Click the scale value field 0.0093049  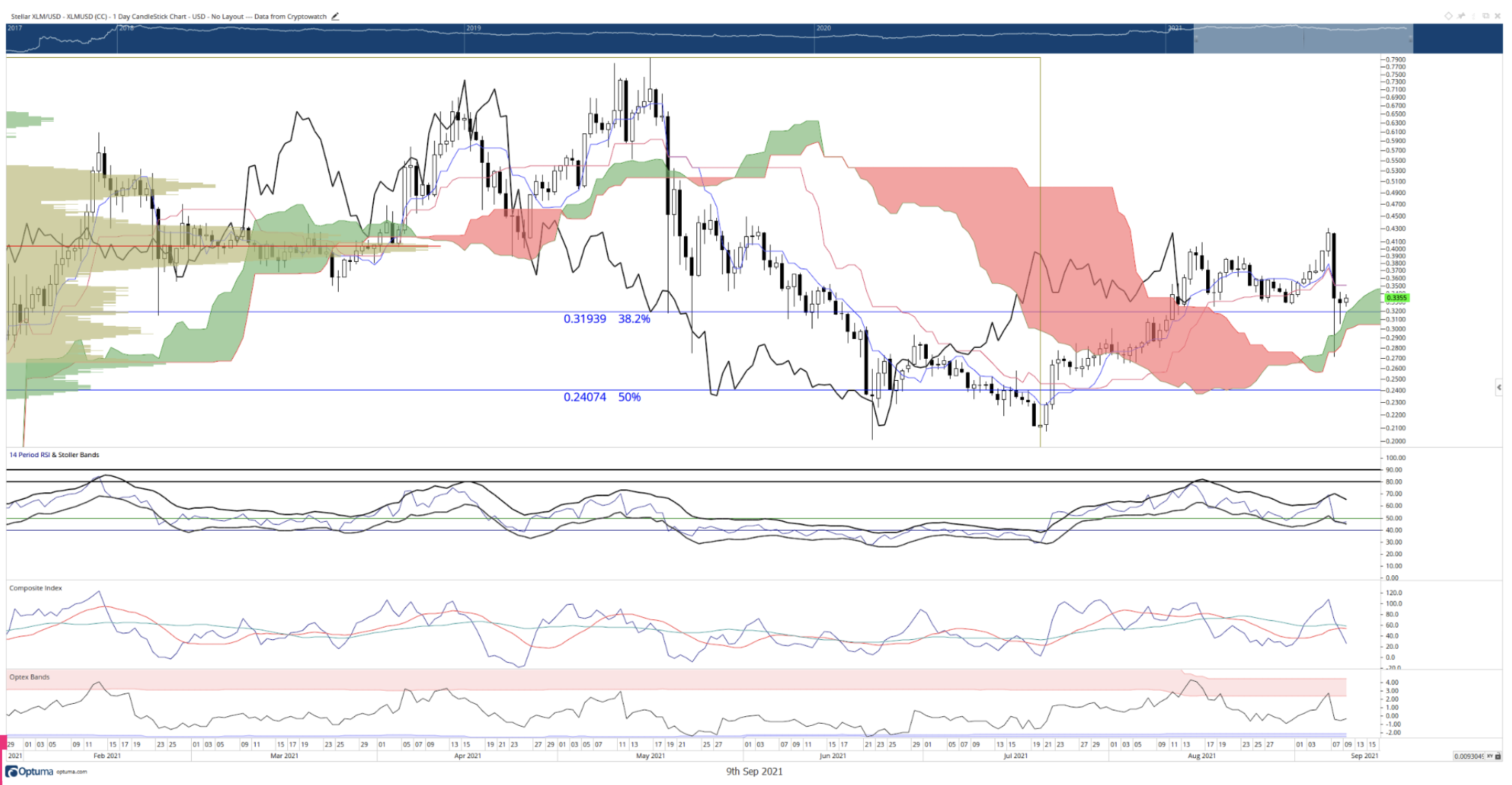pos(1469,756)
